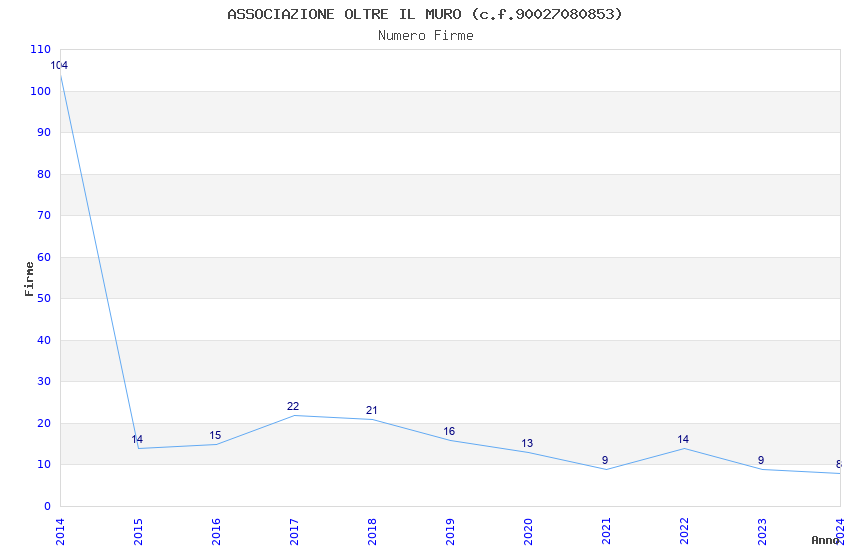Click the x-axis year 2019
This screenshot has width=850, height=550.
(x=450, y=532)
